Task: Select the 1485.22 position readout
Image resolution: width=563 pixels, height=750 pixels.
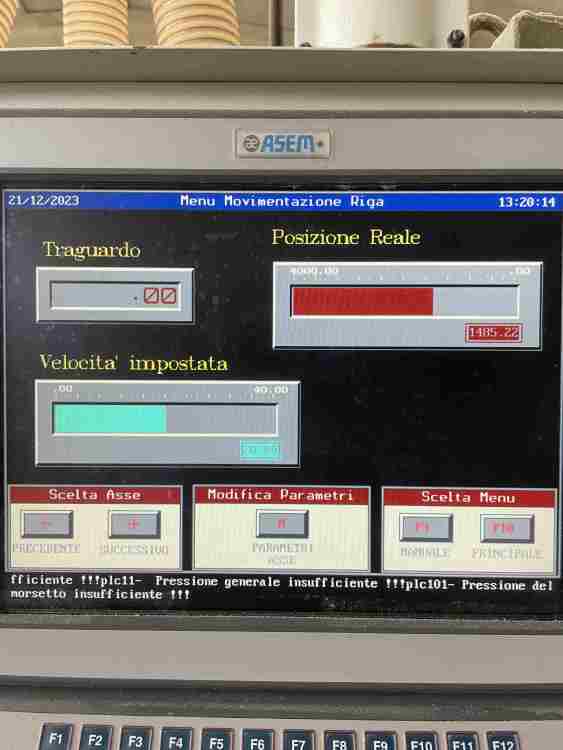Action: click(493, 333)
